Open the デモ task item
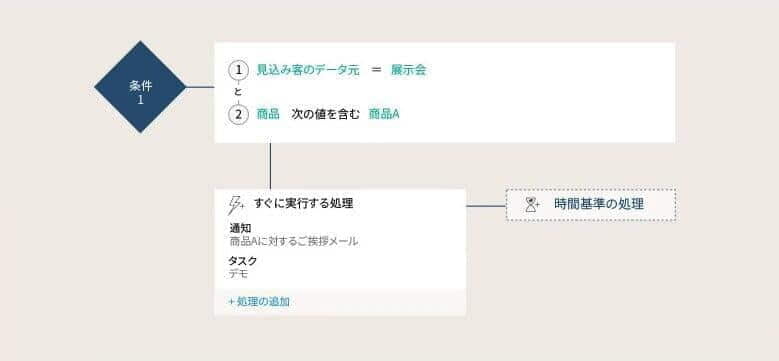 tap(238, 274)
